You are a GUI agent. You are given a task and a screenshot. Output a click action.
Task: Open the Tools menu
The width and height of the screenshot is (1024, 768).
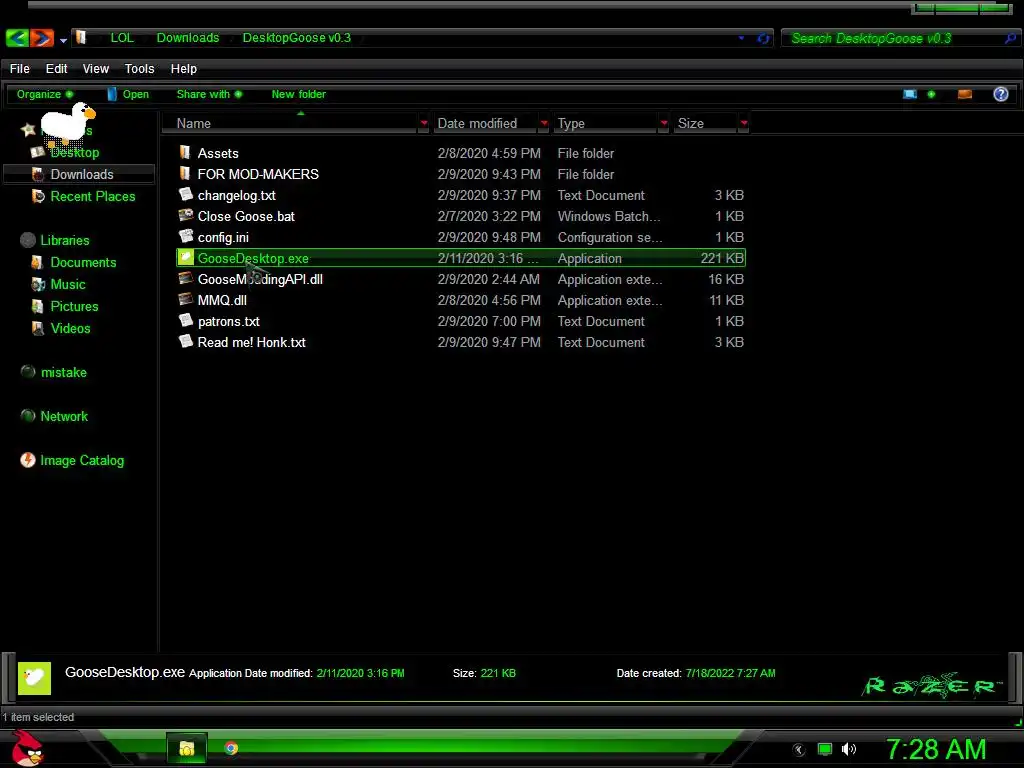[139, 69]
